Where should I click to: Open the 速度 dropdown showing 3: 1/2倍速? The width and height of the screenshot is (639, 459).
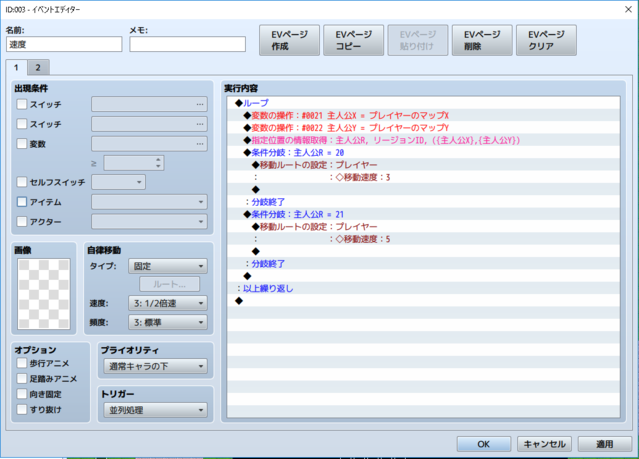[167, 303]
